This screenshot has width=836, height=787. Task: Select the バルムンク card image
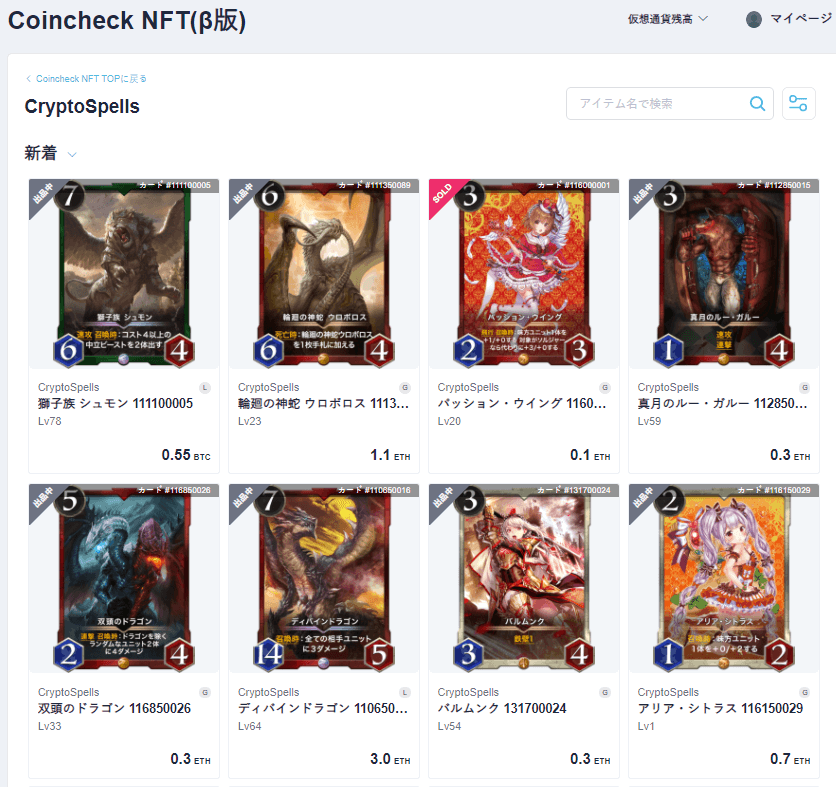524,579
